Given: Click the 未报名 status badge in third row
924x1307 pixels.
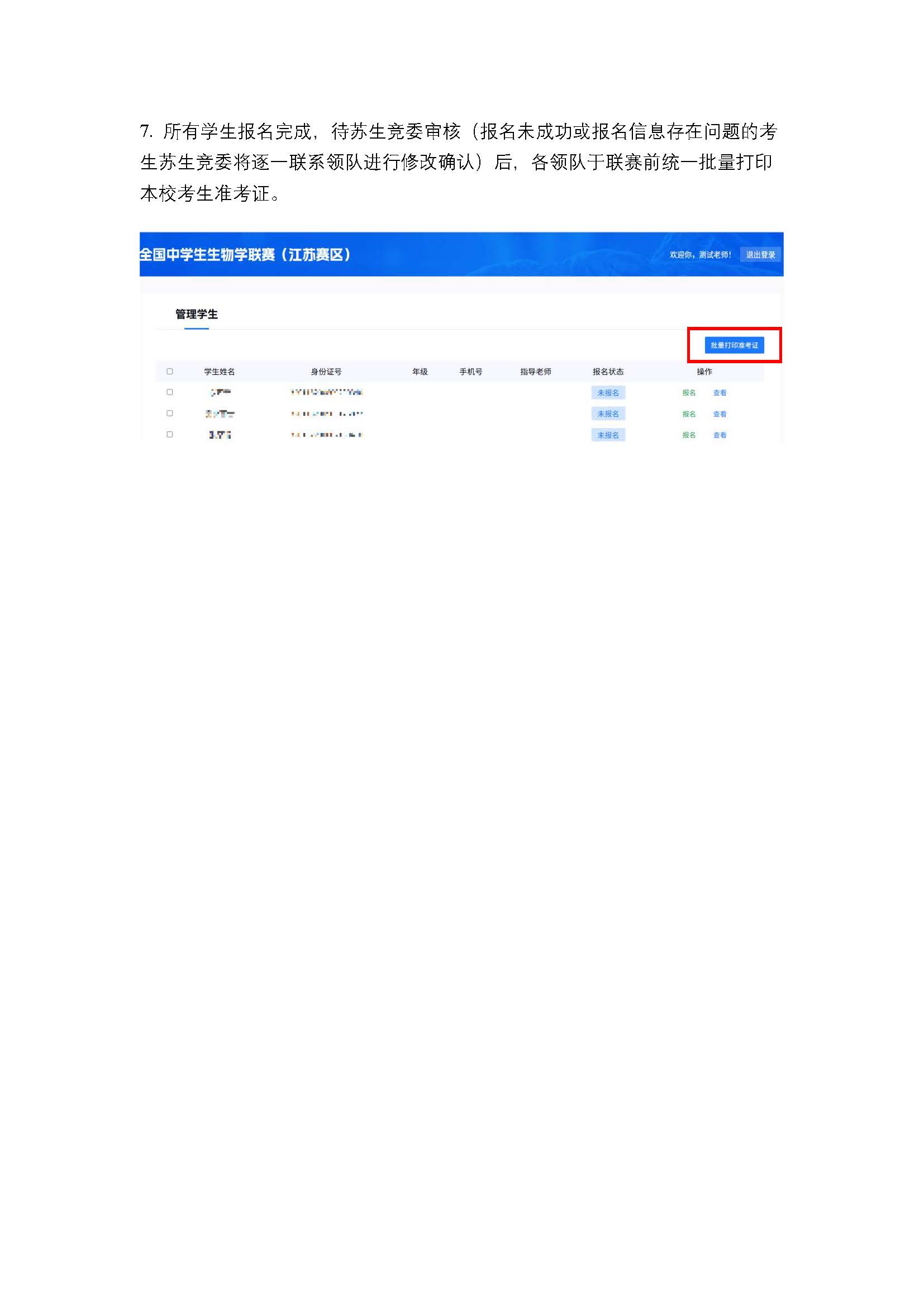Looking at the screenshot, I should click(x=608, y=435).
